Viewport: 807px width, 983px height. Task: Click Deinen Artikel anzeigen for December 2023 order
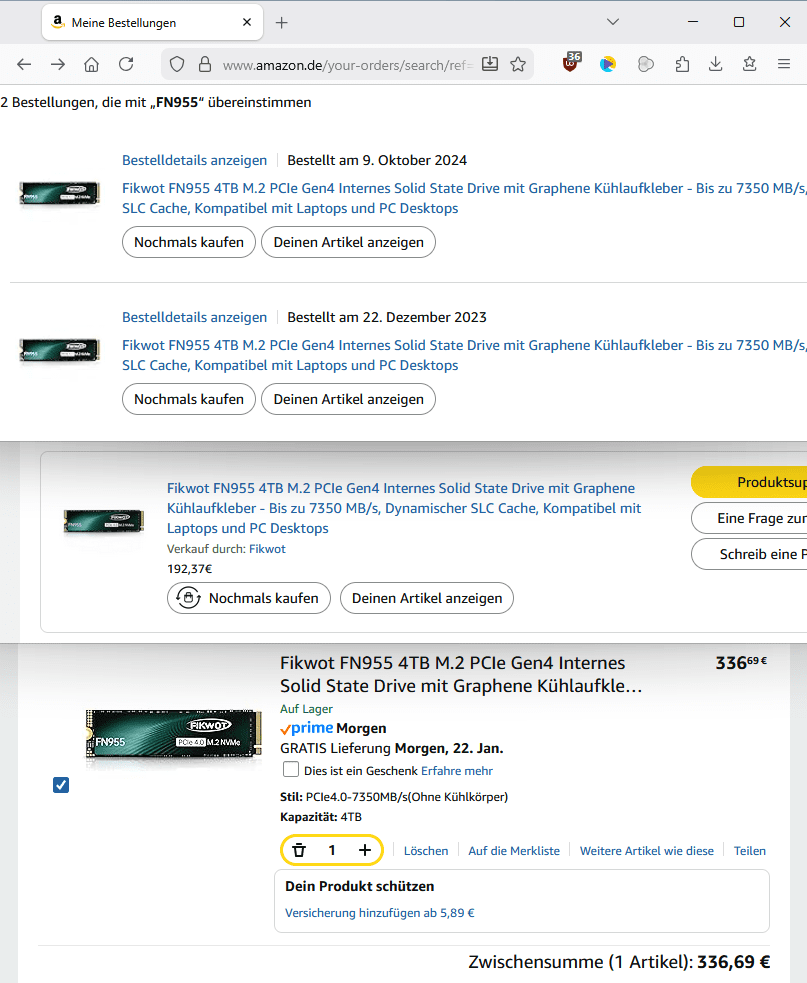(349, 399)
